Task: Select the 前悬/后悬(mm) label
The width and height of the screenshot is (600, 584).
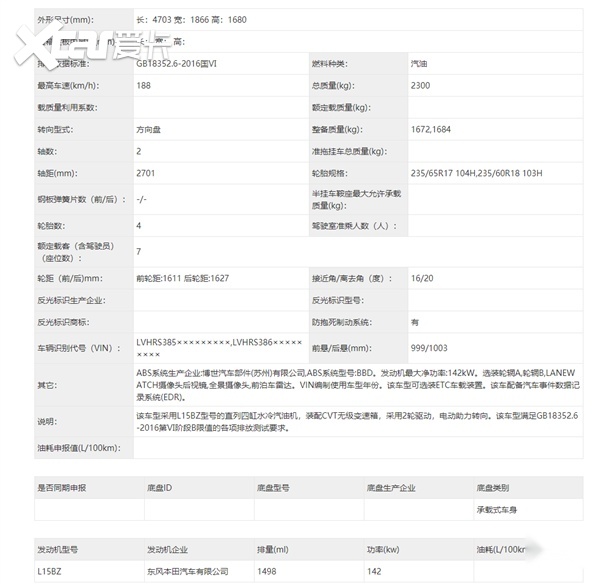Action: (341, 348)
